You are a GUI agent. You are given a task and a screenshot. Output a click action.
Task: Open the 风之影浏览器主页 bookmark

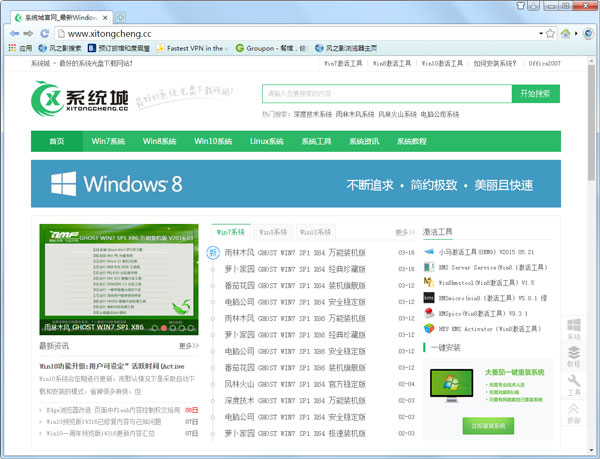(346, 48)
